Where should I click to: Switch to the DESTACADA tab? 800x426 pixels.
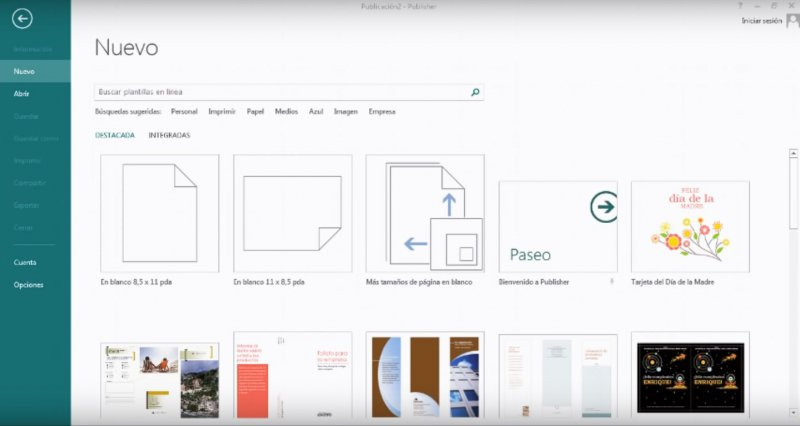point(115,135)
